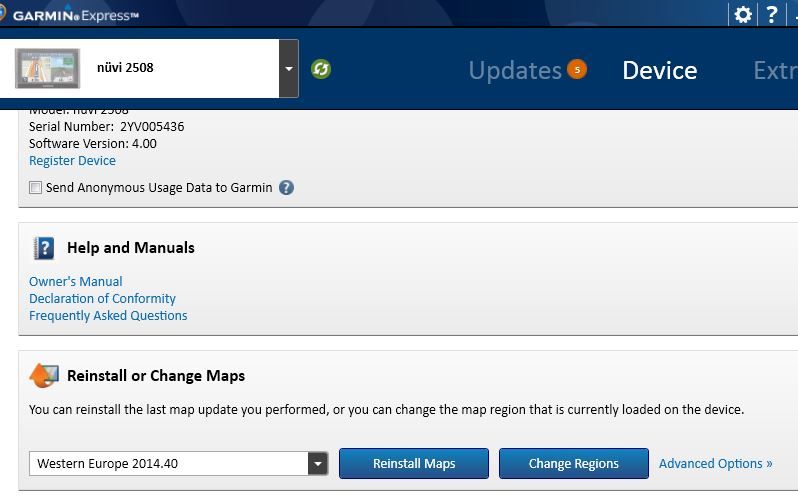Open the Owner's Manual link
The image size is (798, 496).
75,281
